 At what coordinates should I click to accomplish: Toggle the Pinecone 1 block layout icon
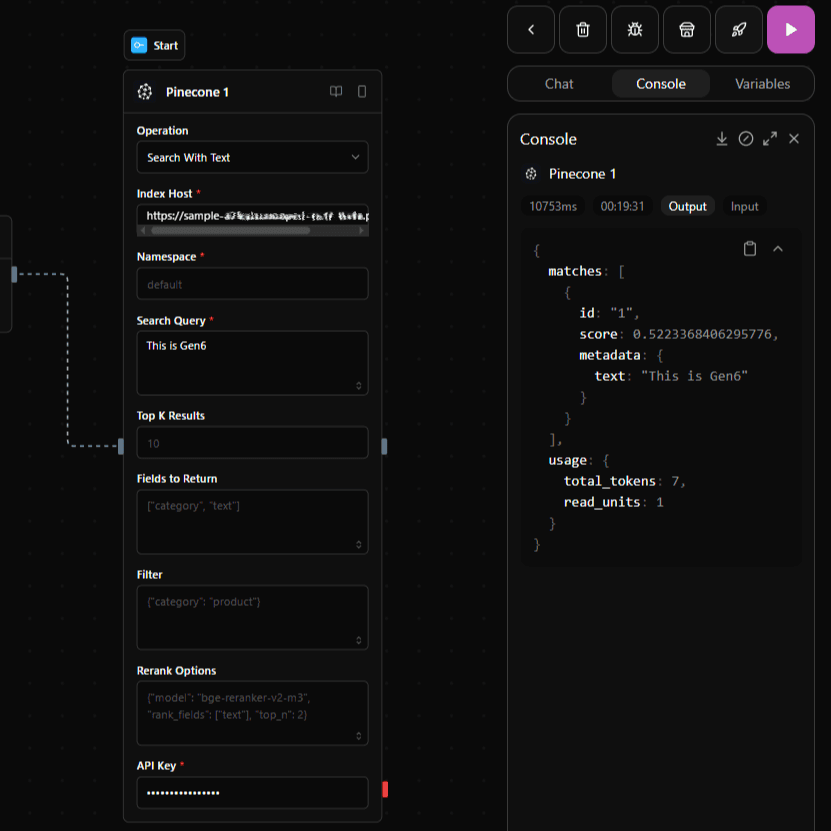click(362, 92)
